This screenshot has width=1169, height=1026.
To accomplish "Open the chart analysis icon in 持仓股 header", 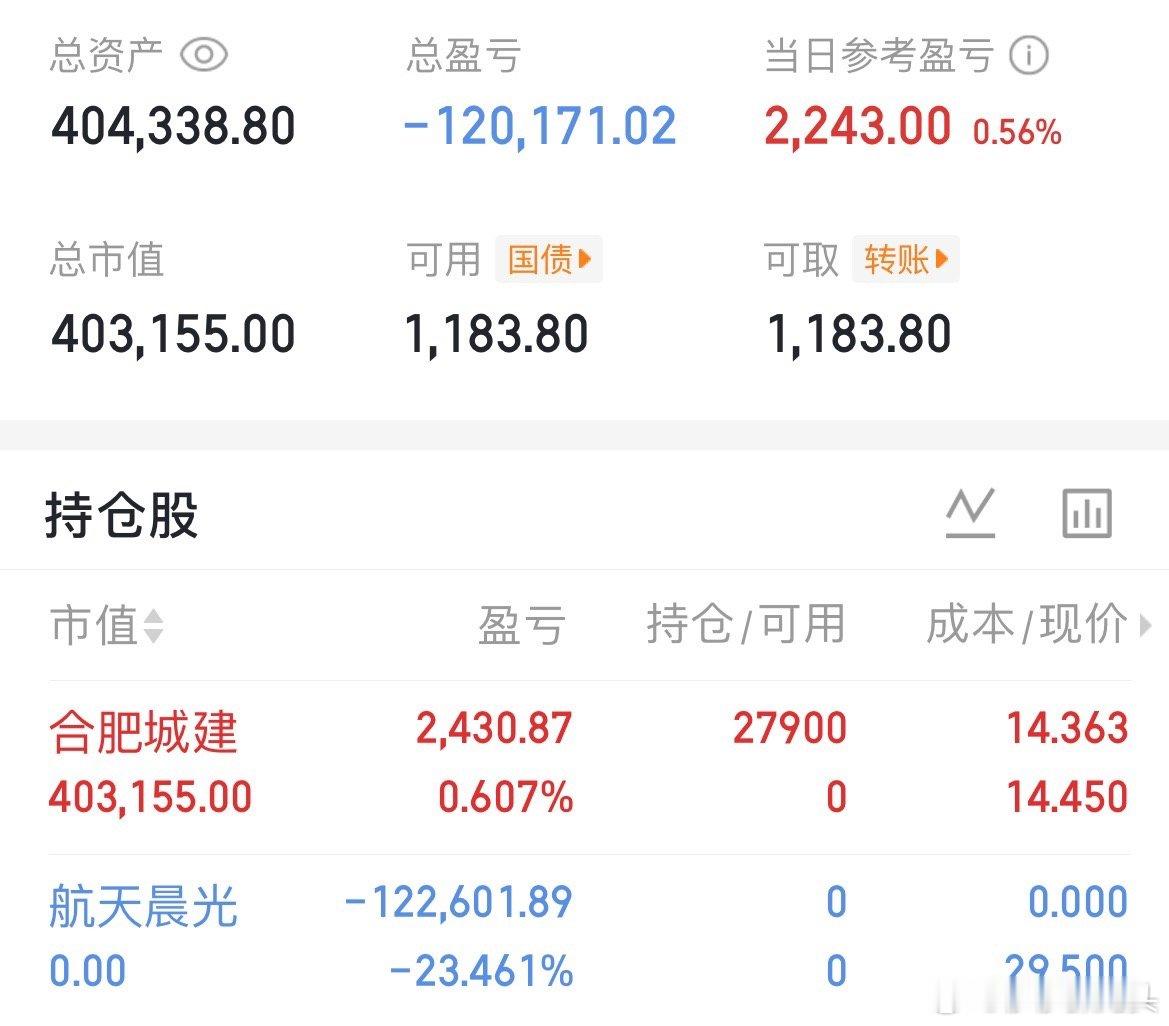I will coord(969,512).
